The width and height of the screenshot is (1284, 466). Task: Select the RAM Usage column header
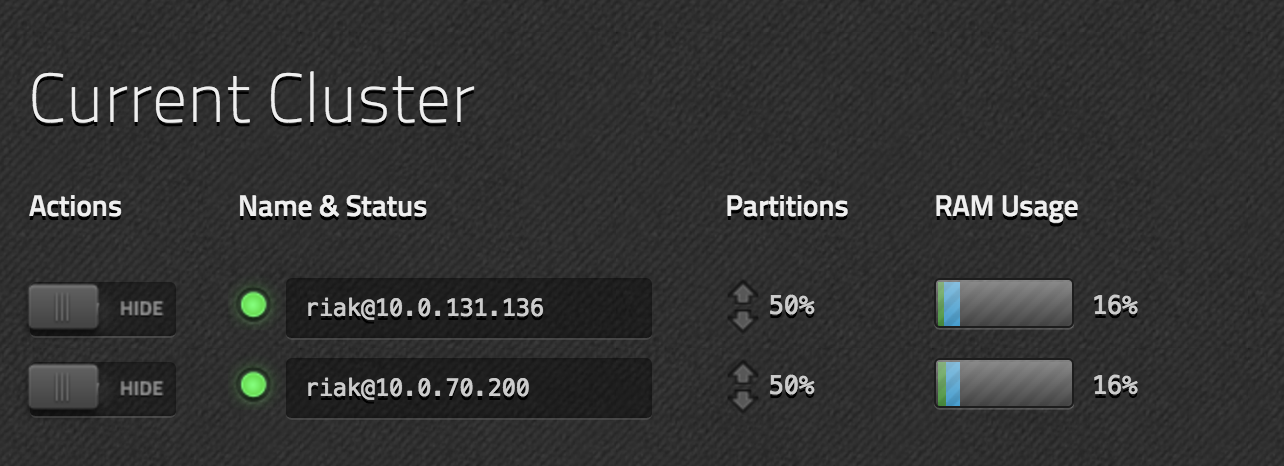point(1006,207)
